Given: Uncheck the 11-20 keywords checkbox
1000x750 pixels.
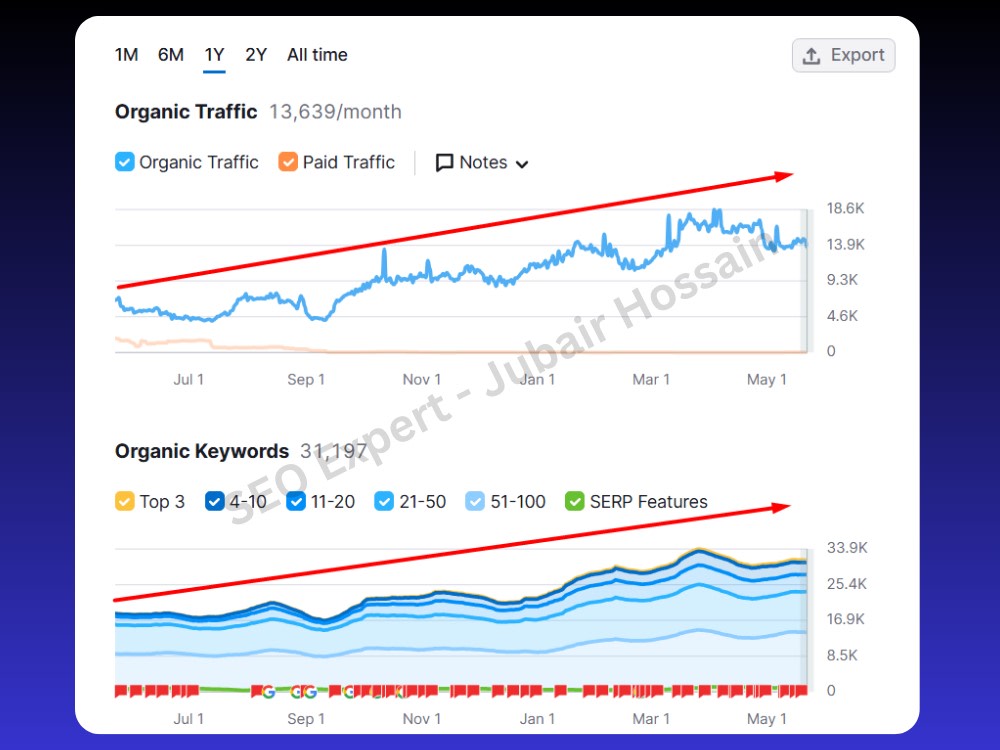Looking at the screenshot, I should pyautogui.click(x=296, y=501).
